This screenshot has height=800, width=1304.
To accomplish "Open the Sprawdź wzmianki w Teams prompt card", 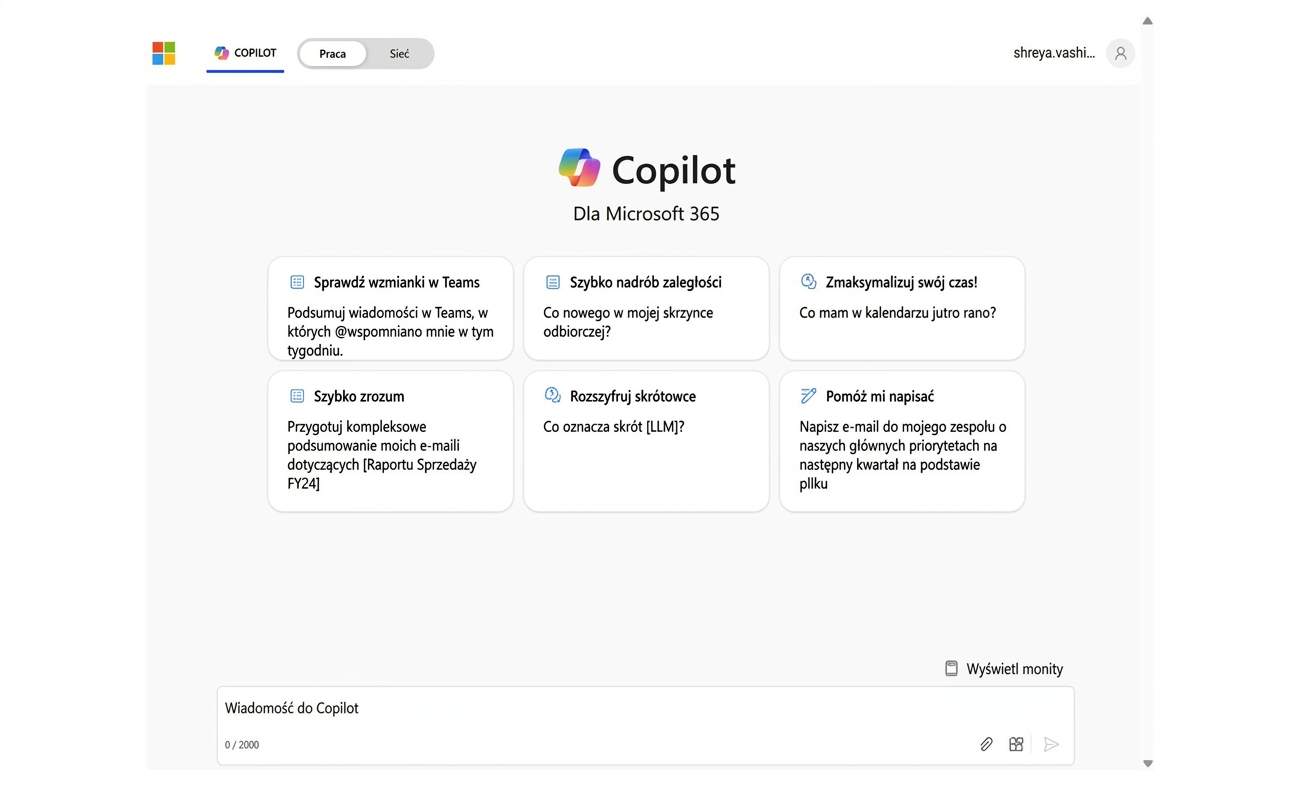I will click(390, 308).
